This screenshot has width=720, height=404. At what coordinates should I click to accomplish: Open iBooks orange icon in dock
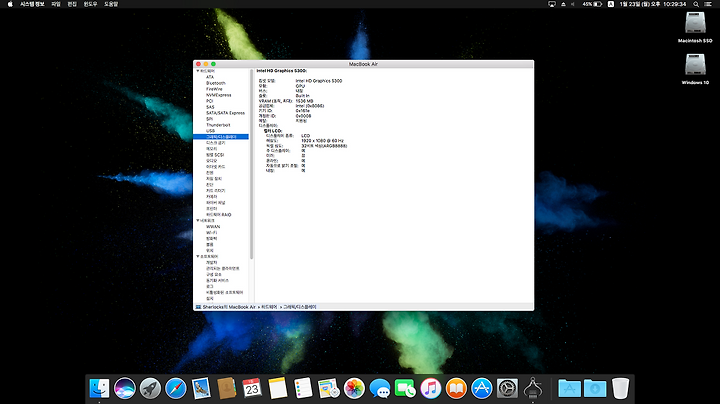[x=456, y=388]
